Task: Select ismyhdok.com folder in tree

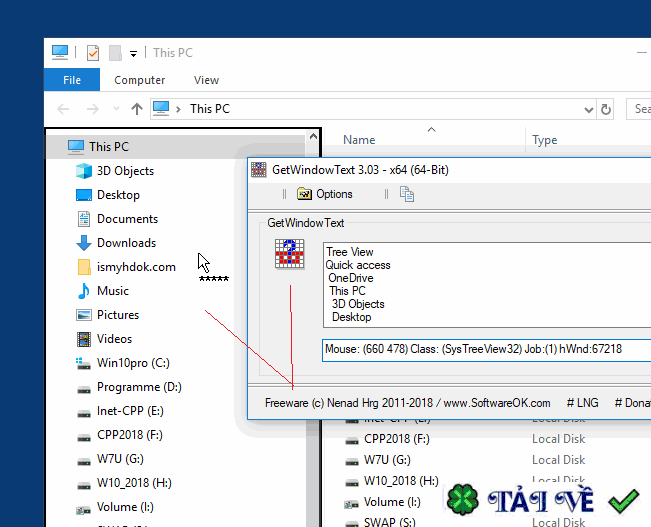Action: point(136,267)
